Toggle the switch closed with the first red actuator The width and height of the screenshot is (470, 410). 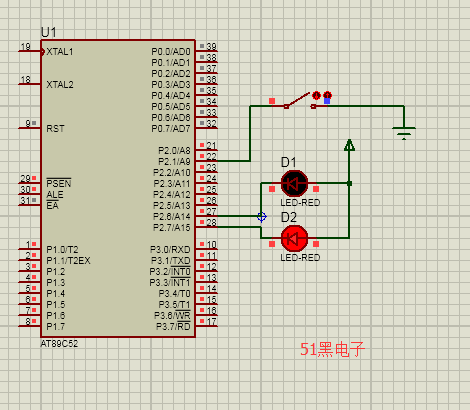(316, 96)
